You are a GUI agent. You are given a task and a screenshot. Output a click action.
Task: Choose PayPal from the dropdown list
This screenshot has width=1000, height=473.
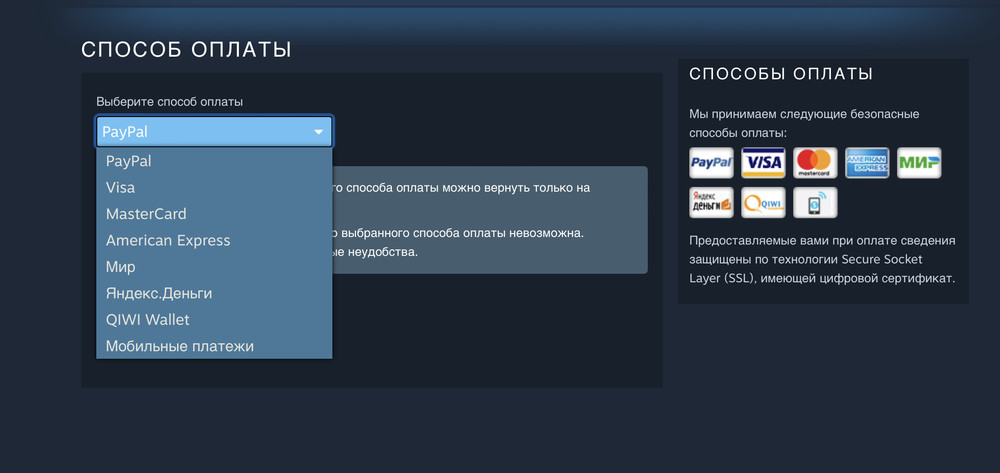tap(214, 161)
